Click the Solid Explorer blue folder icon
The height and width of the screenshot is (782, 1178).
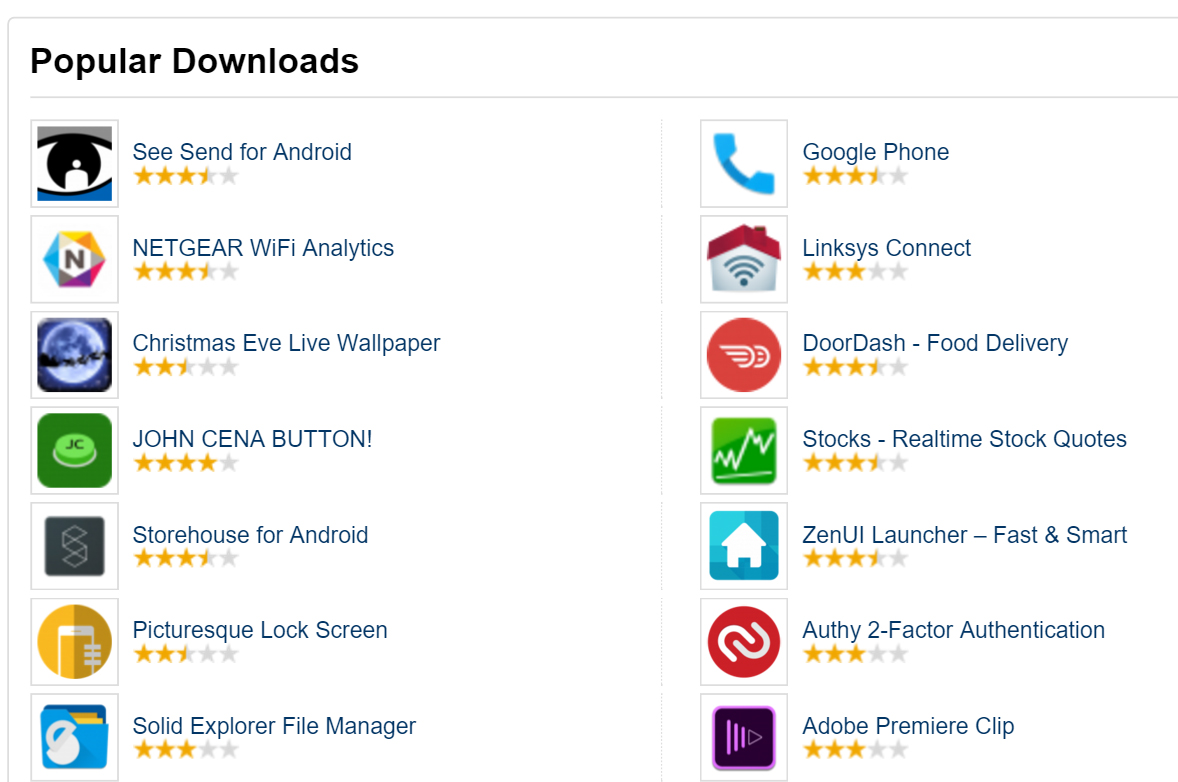pyautogui.click(x=74, y=737)
